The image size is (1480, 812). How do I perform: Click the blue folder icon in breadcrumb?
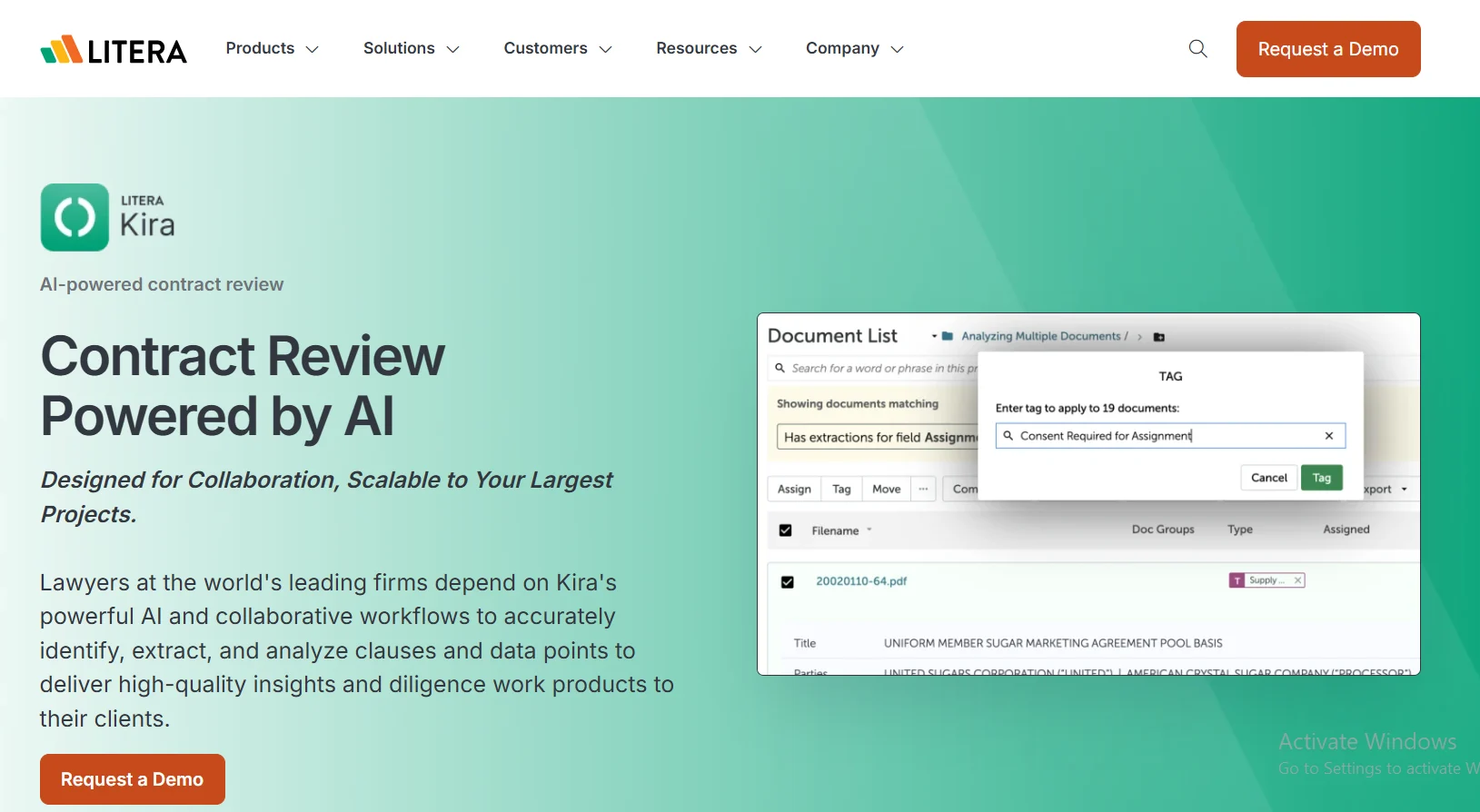tap(948, 336)
